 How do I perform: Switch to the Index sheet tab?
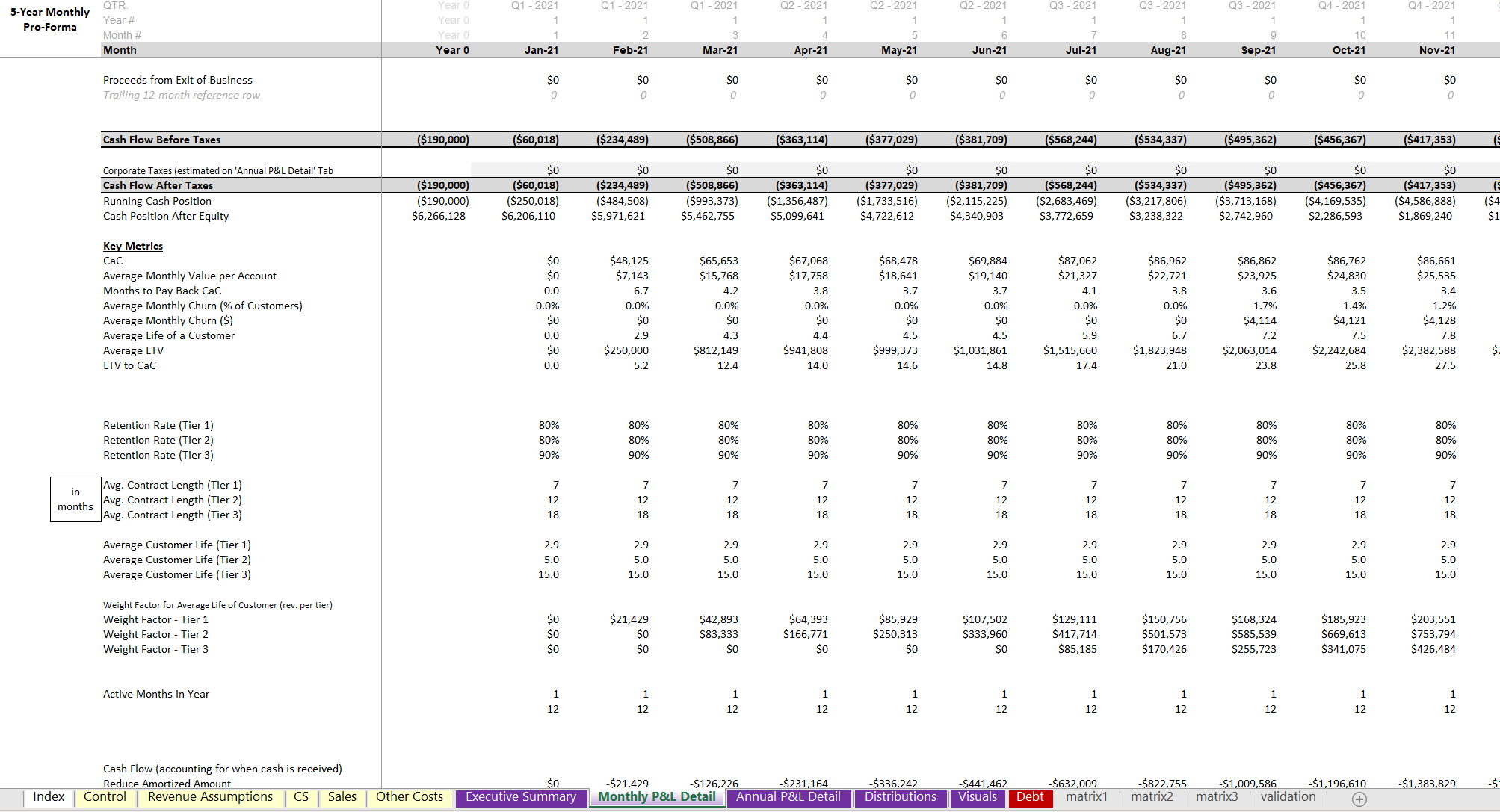click(x=49, y=797)
